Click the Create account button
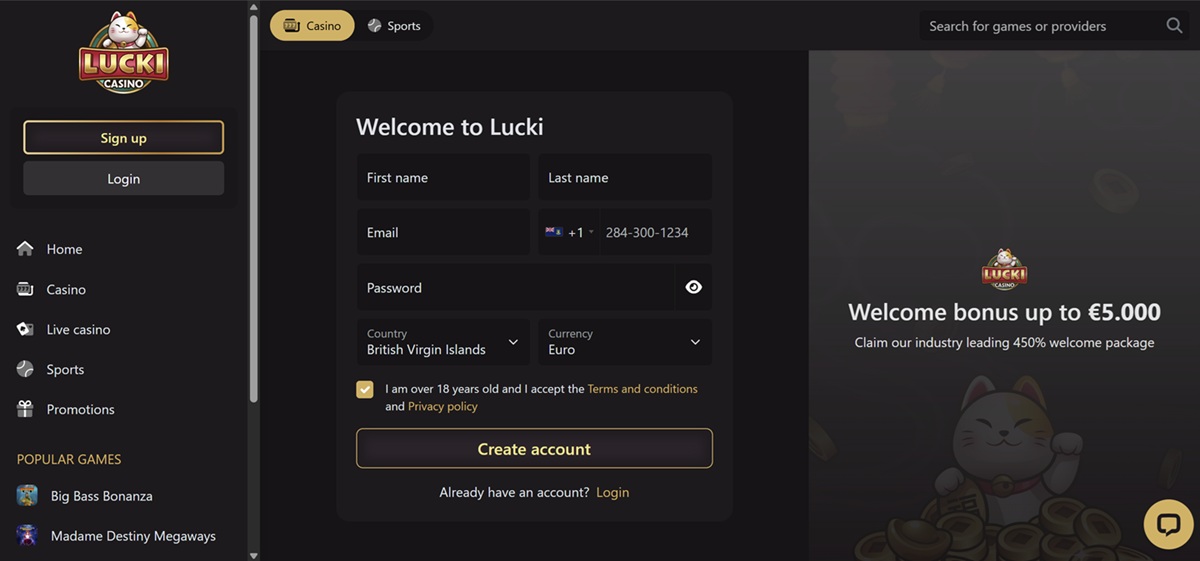 click(534, 449)
